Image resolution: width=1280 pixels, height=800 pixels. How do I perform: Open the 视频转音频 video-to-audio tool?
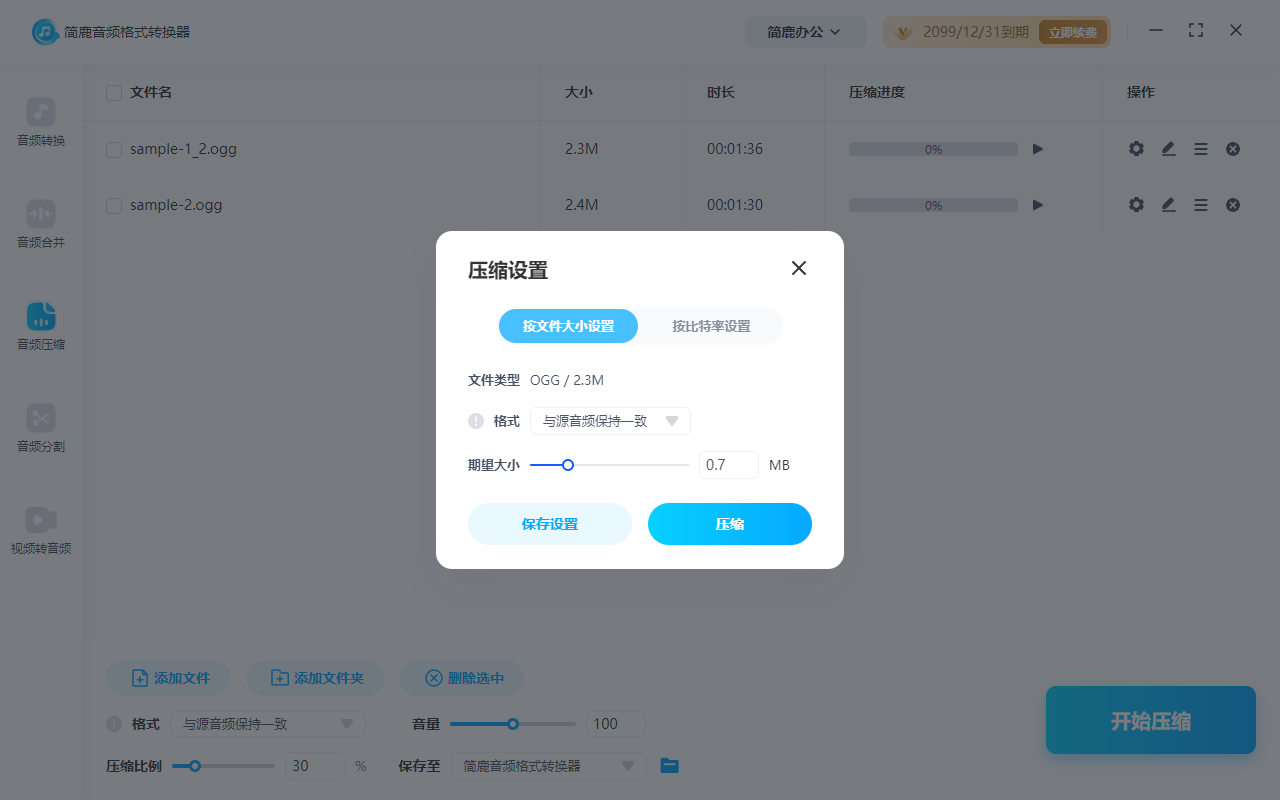pyautogui.click(x=40, y=527)
